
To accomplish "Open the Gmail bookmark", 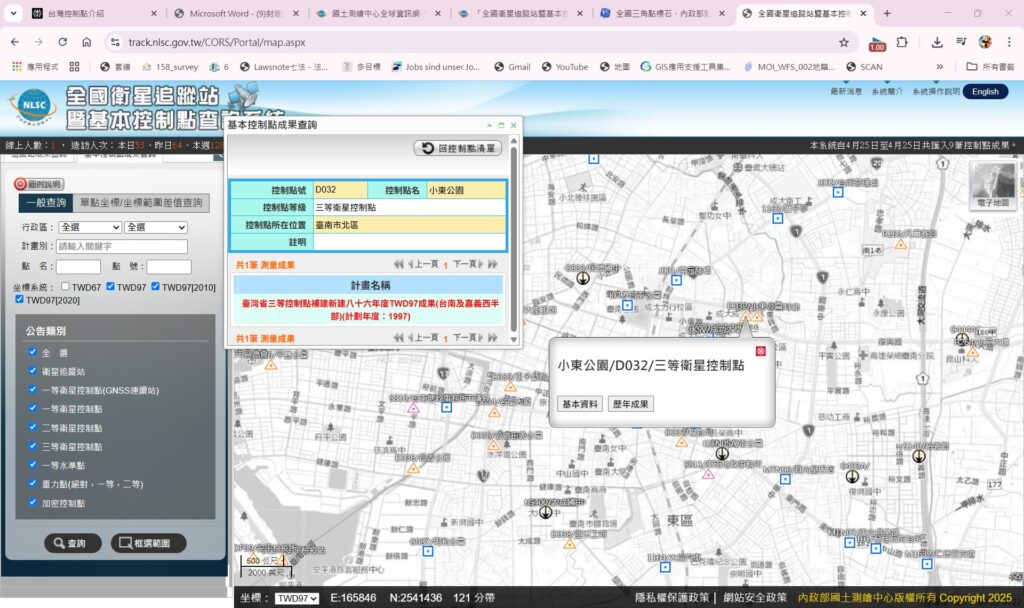I will (x=512, y=67).
